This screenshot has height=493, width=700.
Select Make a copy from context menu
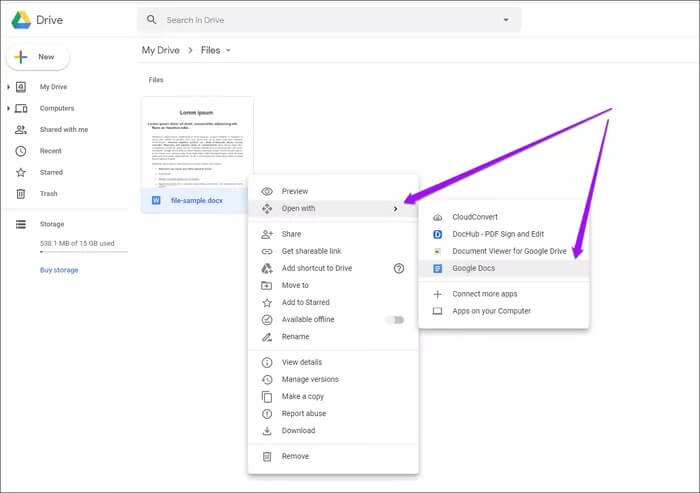coord(302,397)
